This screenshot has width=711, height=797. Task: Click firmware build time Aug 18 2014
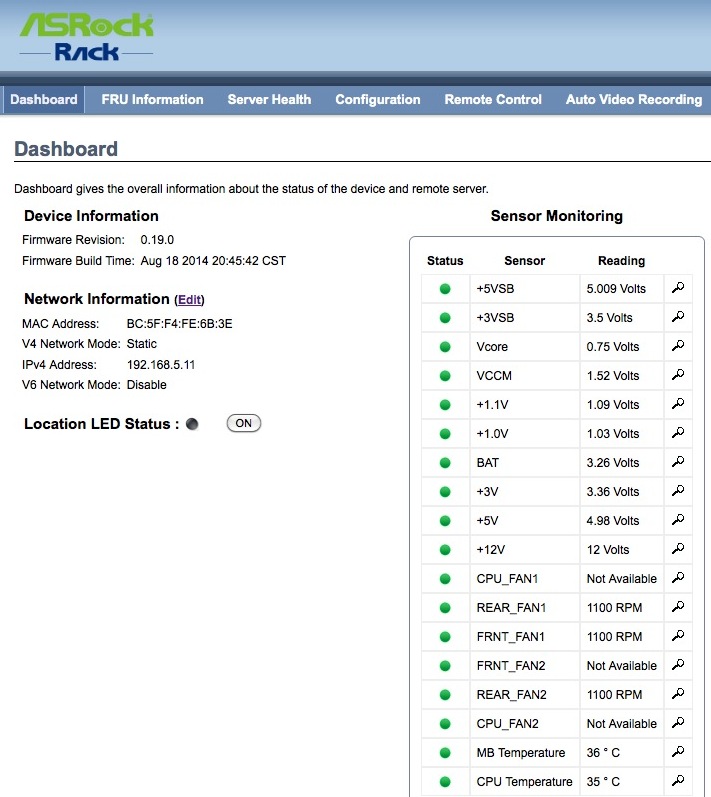click(213, 261)
